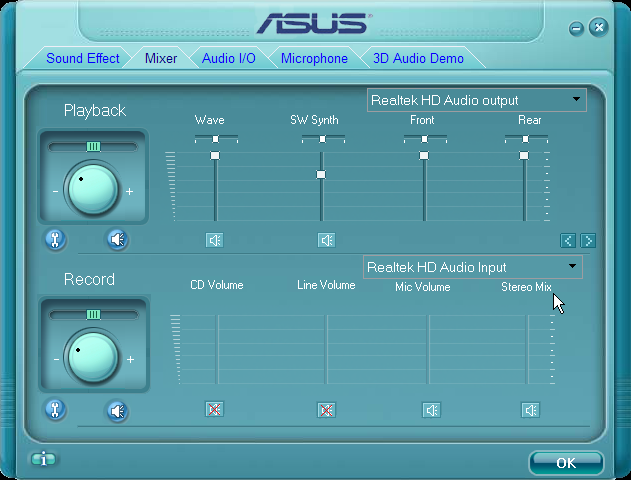The width and height of the screenshot is (631, 480).
Task: Click the Stereo Mix slider track
Action: (x=528, y=349)
